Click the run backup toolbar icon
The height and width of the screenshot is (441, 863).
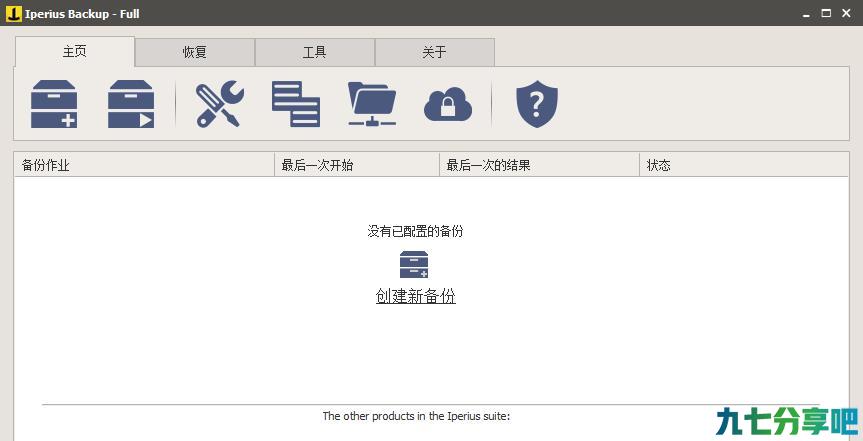tap(131, 104)
